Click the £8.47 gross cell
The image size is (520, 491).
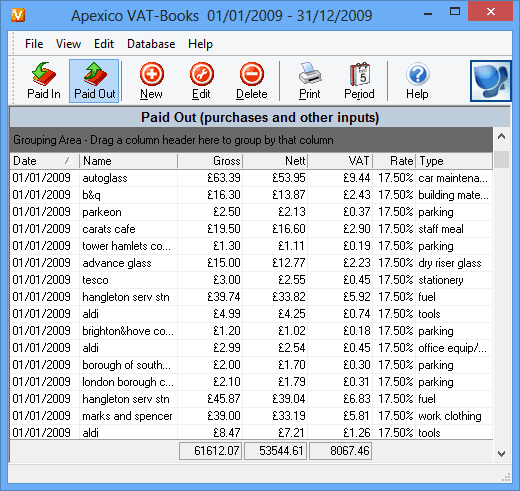tap(210, 433)
